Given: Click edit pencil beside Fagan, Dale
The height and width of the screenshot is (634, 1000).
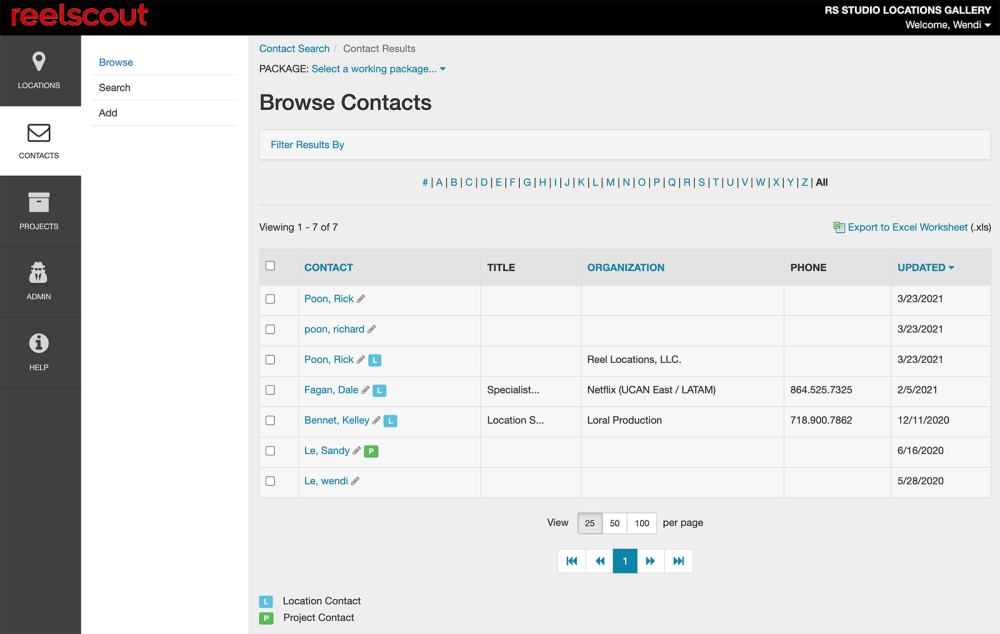Looking at the screenshot, I should tap(365, 390).
